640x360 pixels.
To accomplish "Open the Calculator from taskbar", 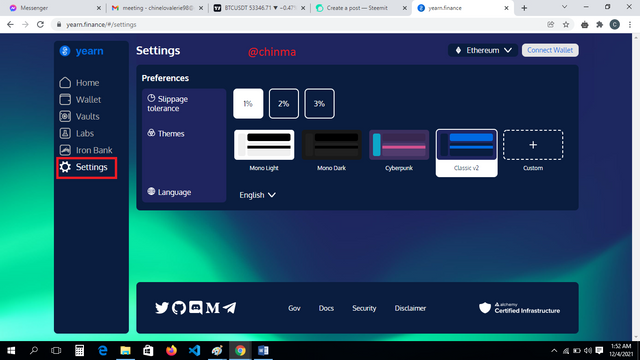I will tap(80, 351).
